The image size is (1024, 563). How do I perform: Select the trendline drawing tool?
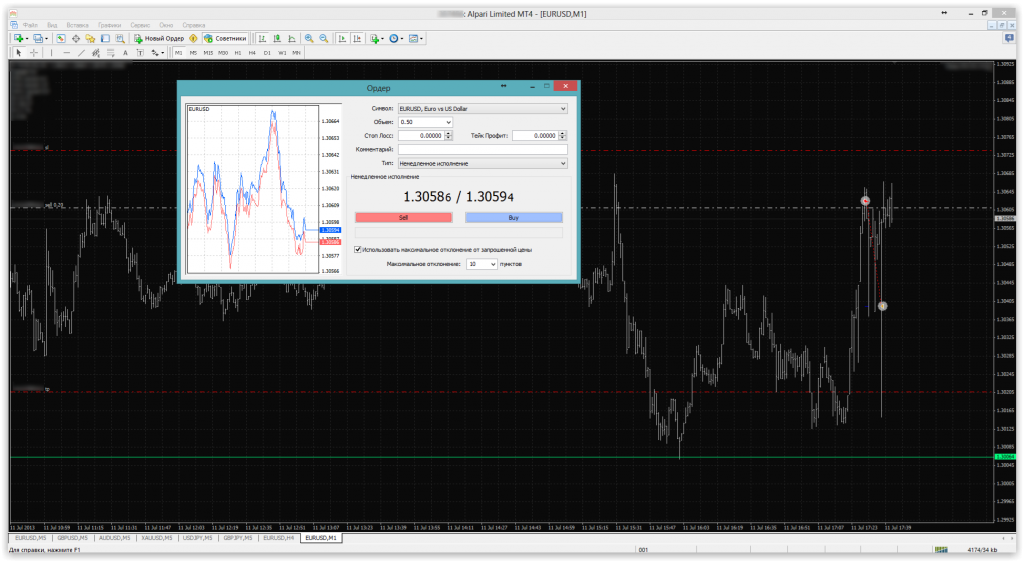[82, 52]
